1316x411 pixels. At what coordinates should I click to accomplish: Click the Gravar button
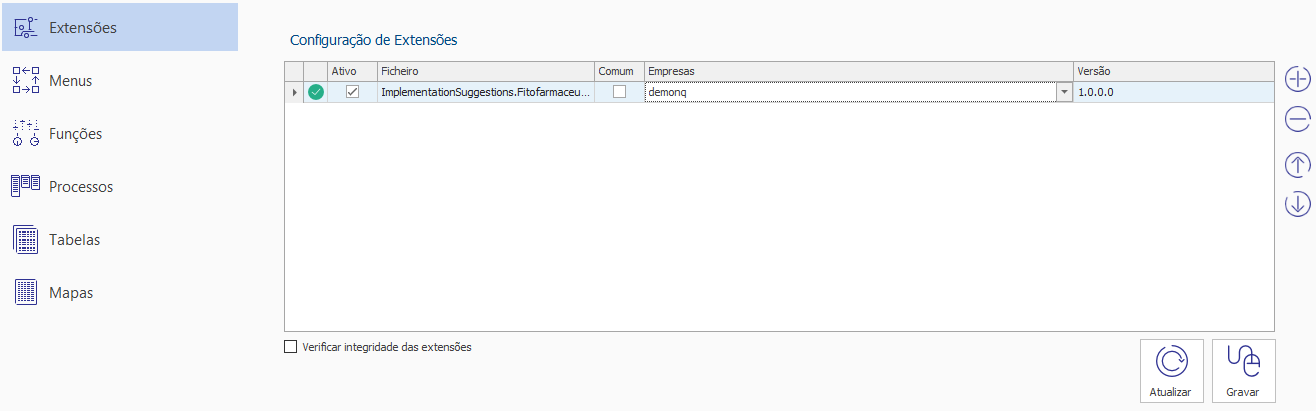point(1243,371)
